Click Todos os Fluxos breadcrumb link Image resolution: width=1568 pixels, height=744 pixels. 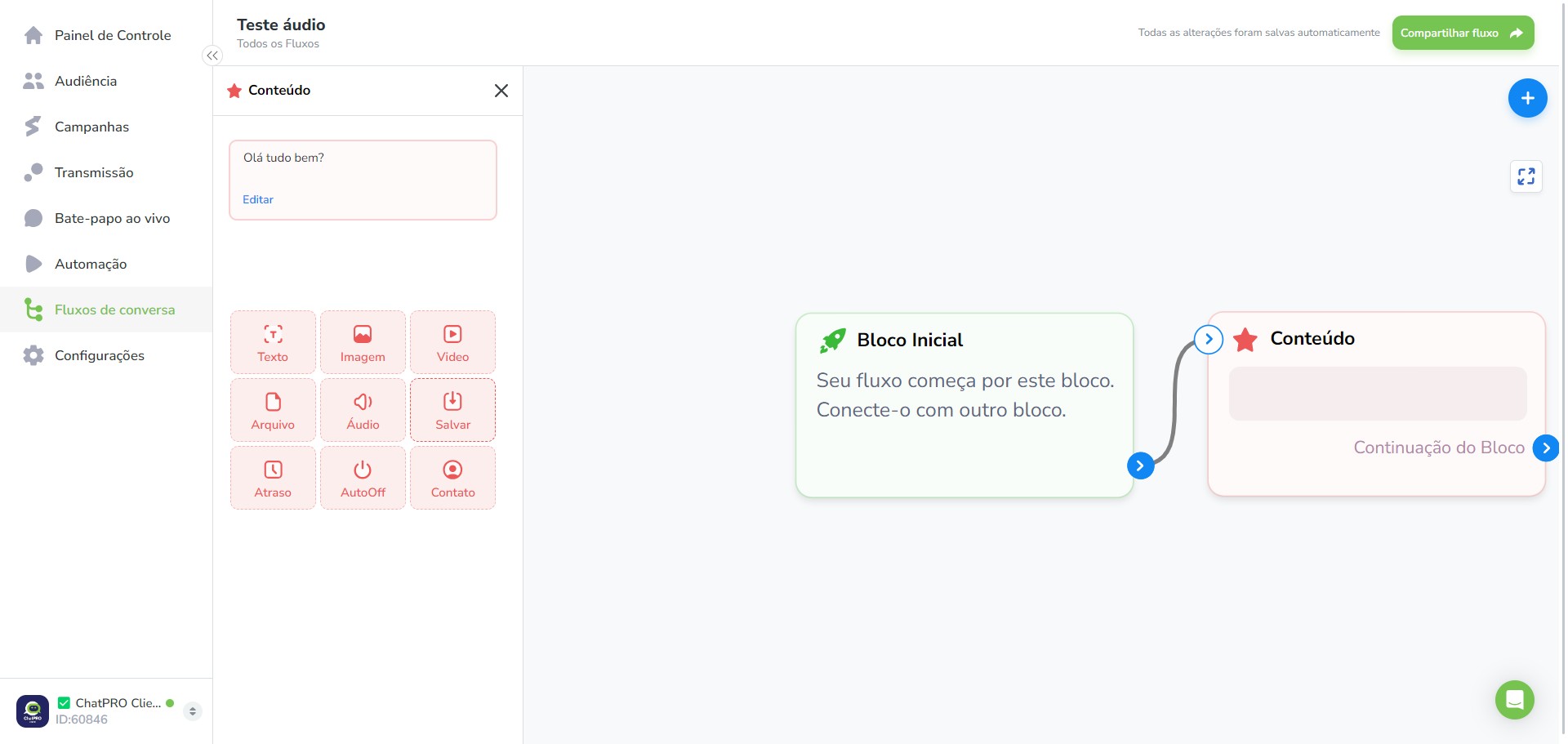(x=278, y=44)
